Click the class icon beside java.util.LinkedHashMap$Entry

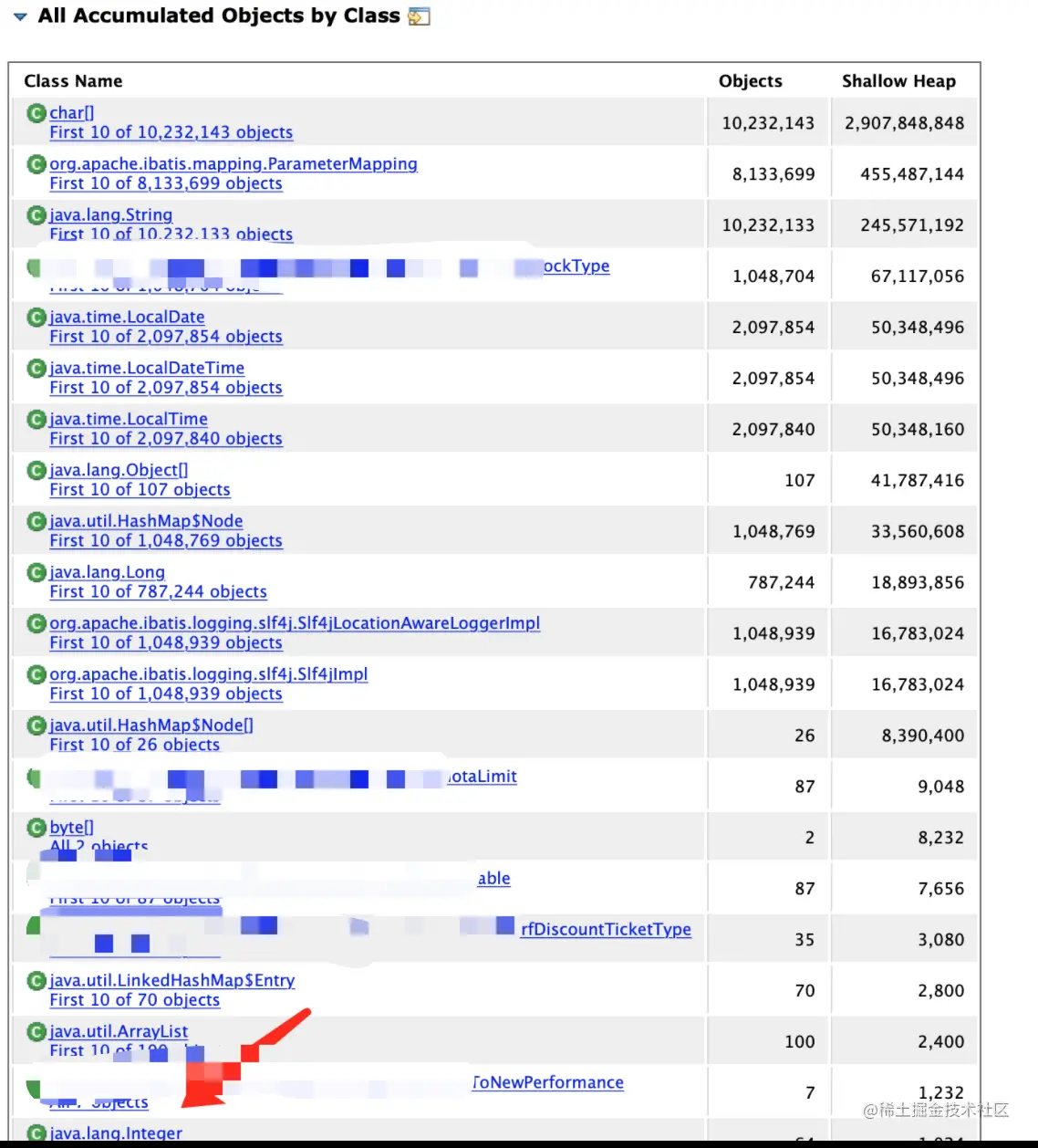(x=36, y=981)
